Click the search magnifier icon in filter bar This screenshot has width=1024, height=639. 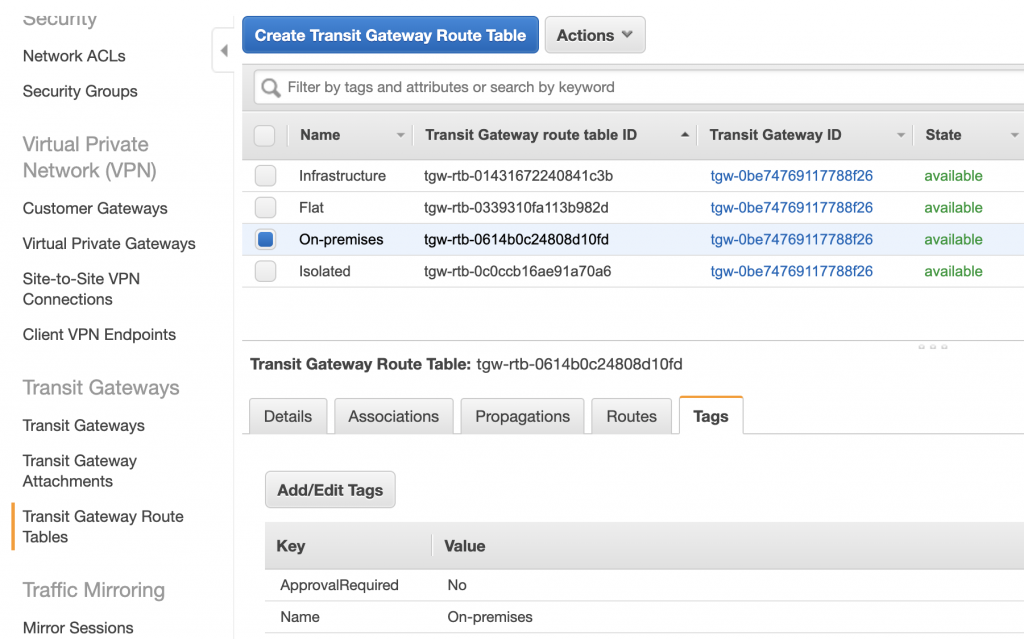click(270, 87)
